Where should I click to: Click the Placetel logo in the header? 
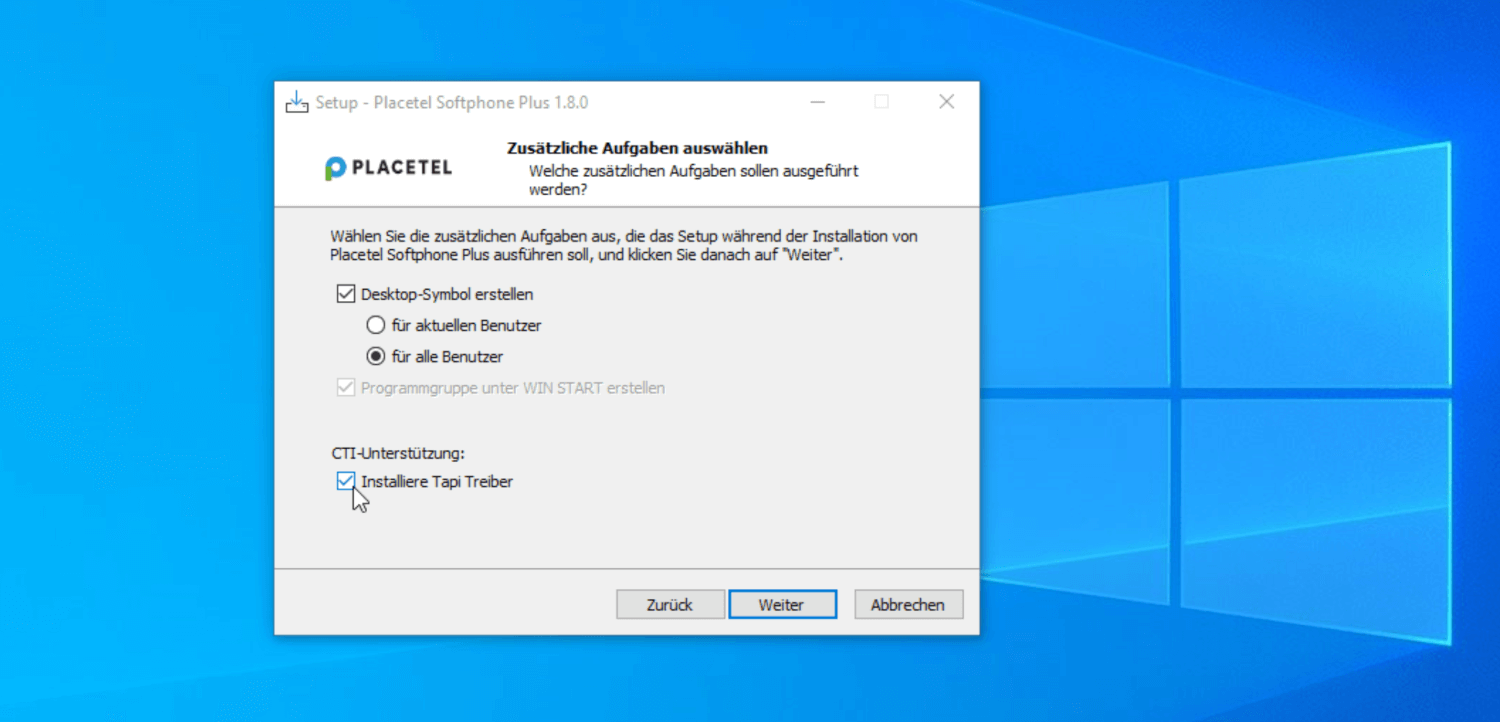[388, 168]
